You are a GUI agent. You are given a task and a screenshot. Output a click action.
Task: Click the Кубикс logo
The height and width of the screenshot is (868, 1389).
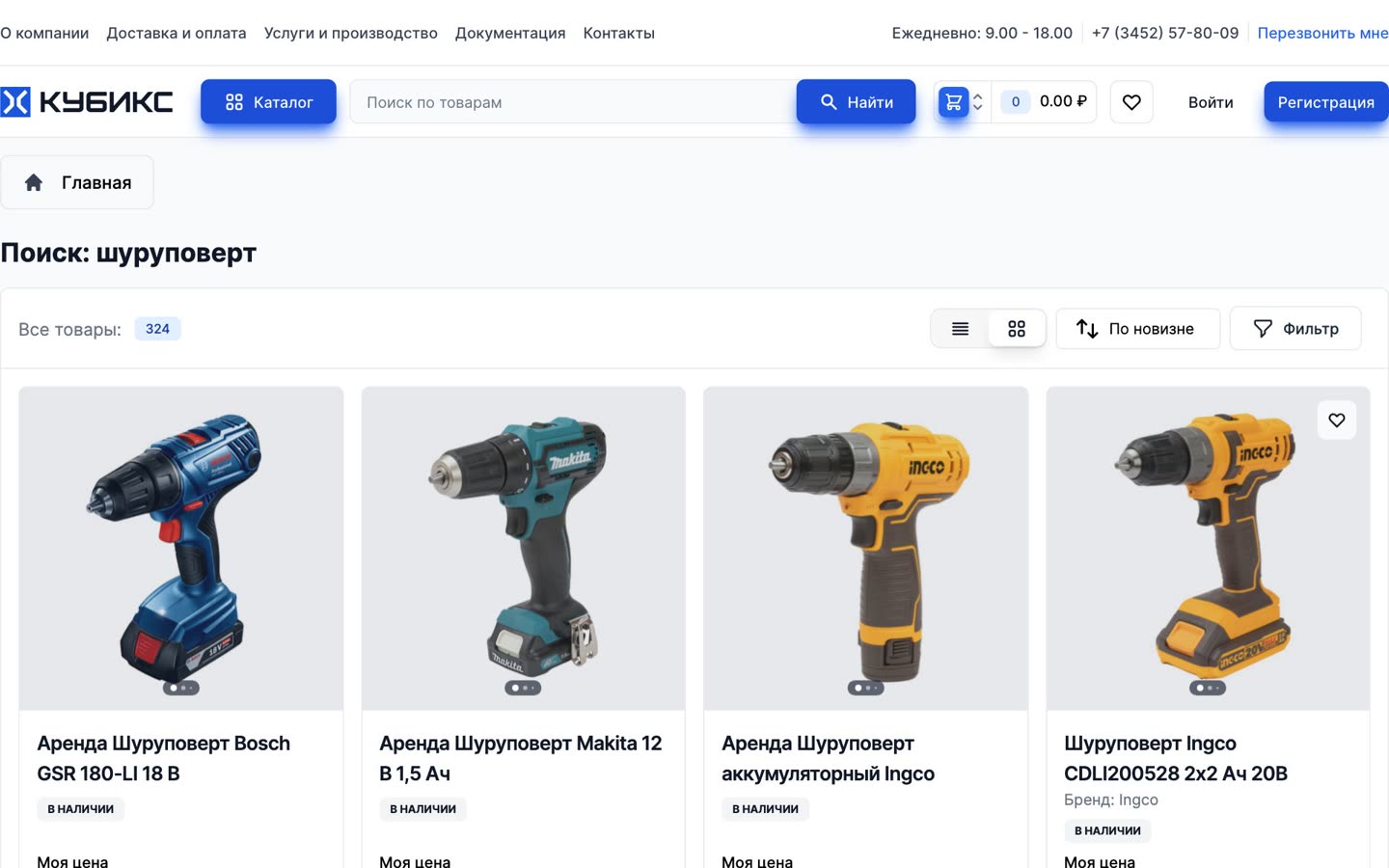pos(87,102)
